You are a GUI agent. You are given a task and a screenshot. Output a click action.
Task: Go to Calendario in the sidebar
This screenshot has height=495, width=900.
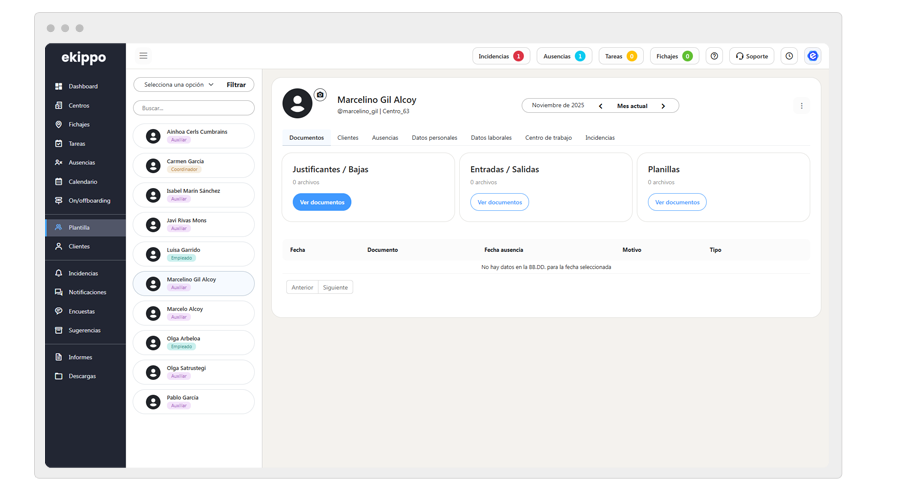(x=83, y=182)
